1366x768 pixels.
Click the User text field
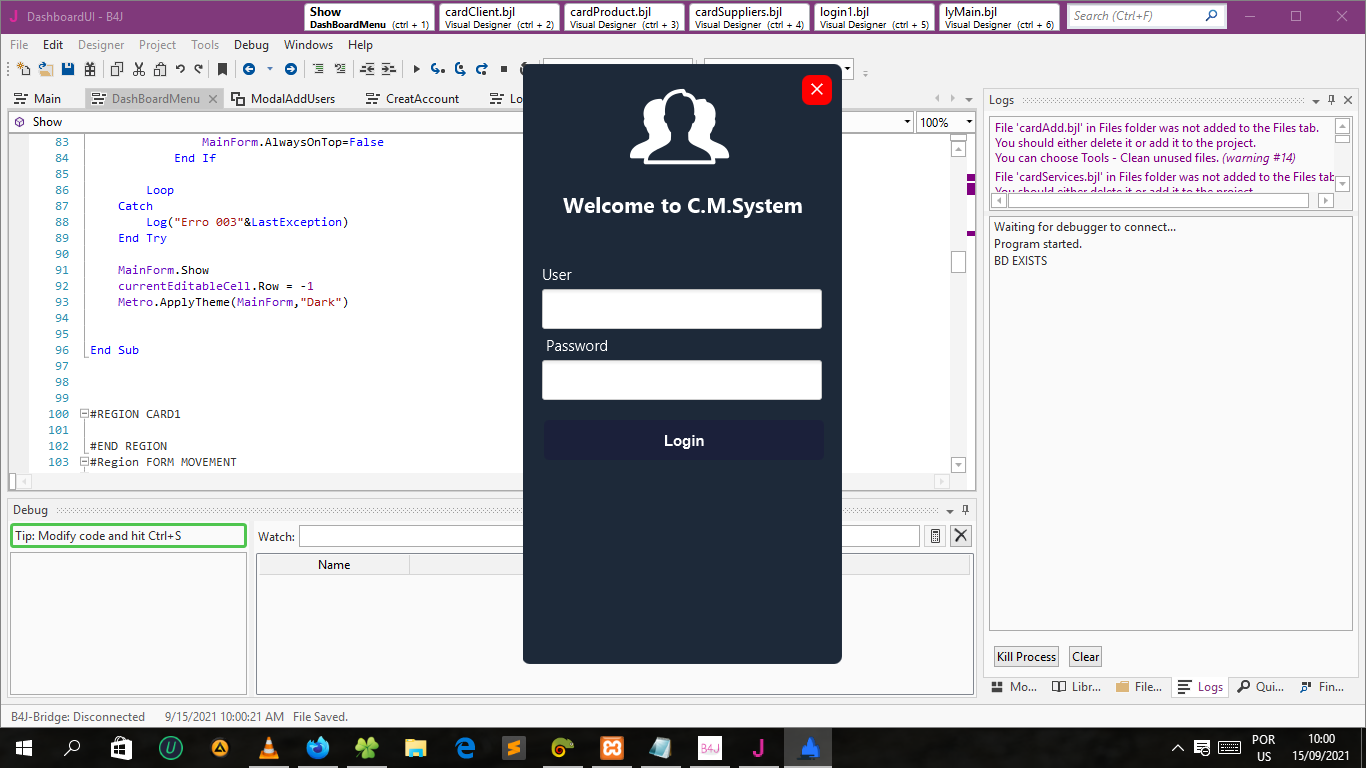pos(681,309)
